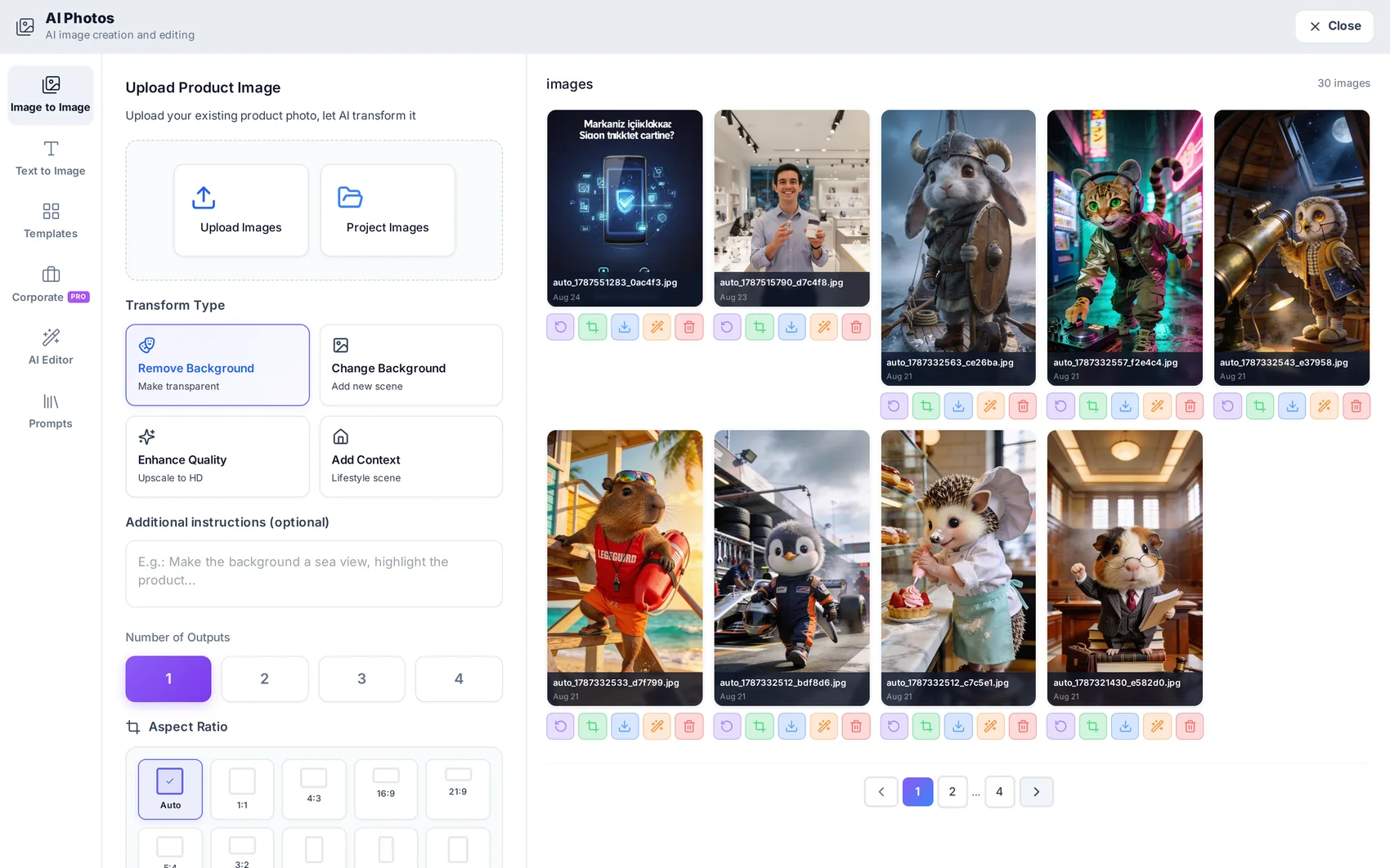Image resolution: width=1390 pixels, height=868 pixels.
Task: Select Add Context transform type
Action: coord(410,457)
